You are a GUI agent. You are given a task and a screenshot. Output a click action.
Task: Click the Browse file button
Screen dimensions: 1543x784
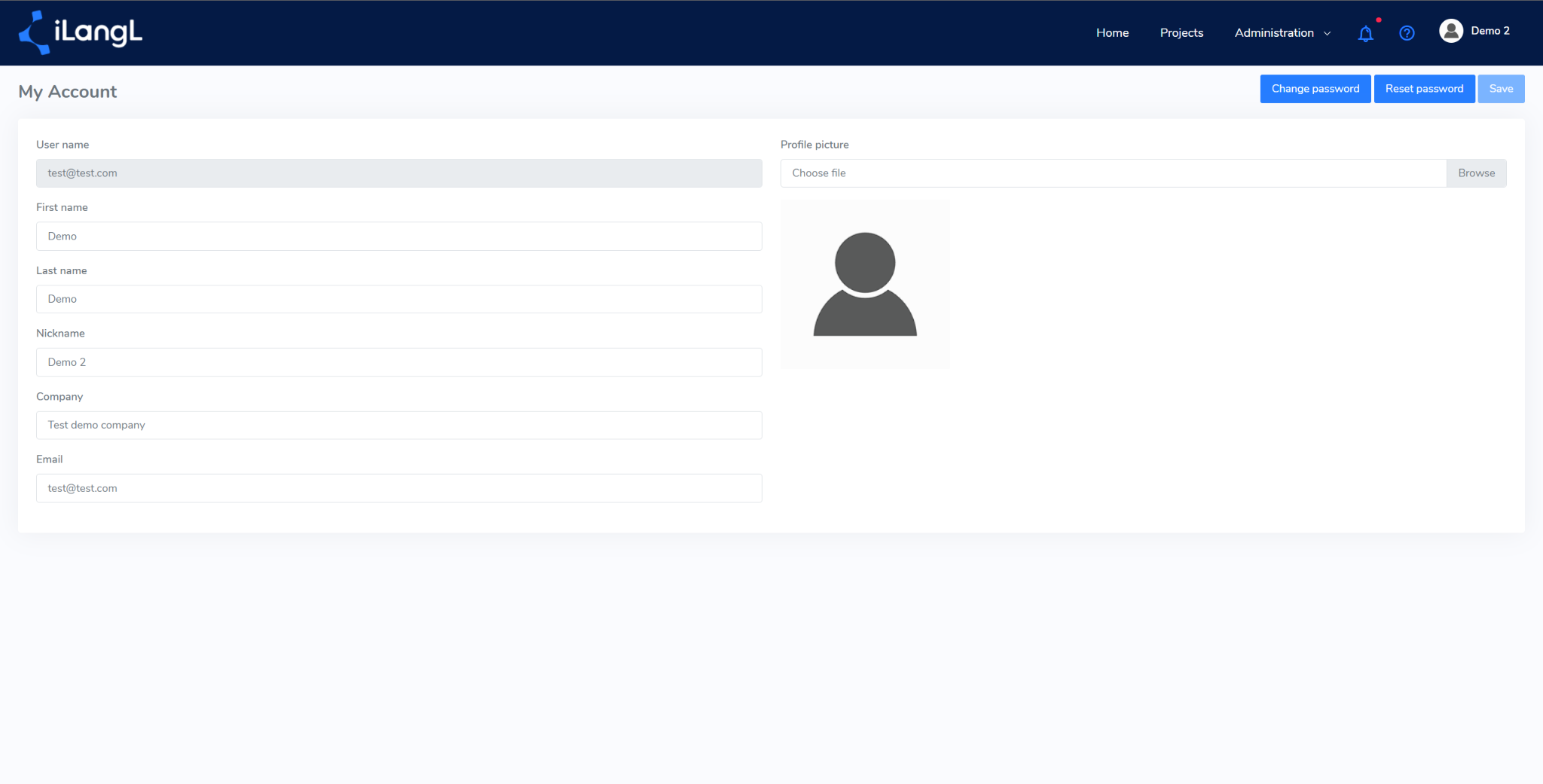[x=1476, y=173]
